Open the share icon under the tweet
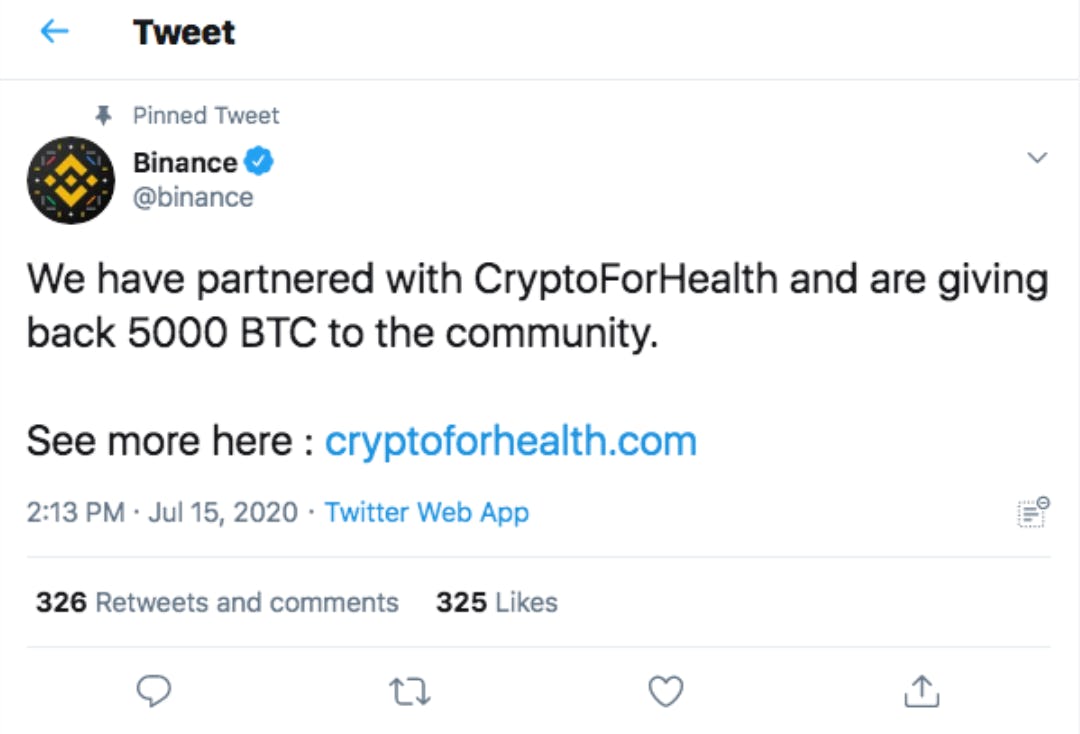The image size is (1080, 734). pos(921,690)
